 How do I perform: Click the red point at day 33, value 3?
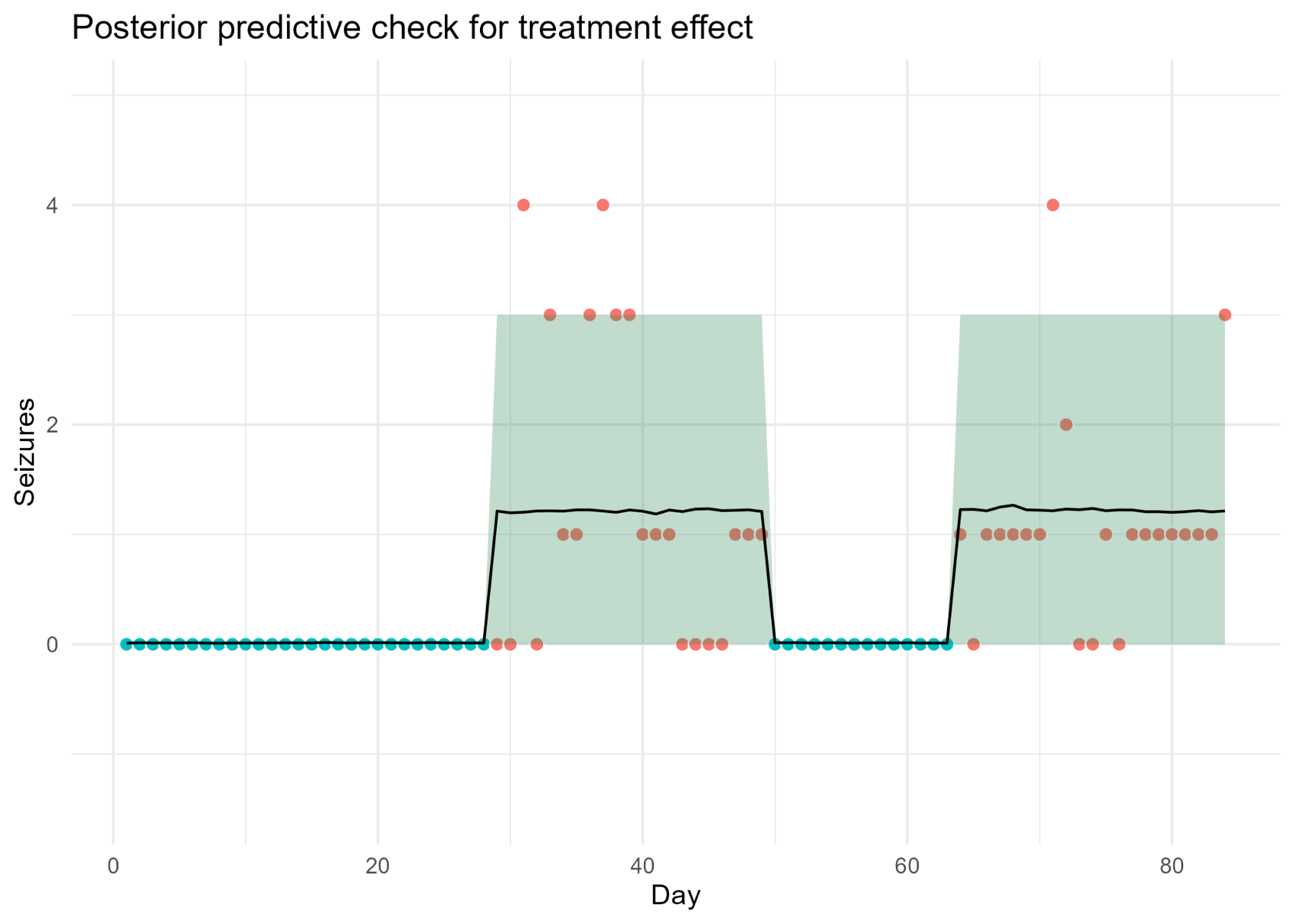coord(550,315)
